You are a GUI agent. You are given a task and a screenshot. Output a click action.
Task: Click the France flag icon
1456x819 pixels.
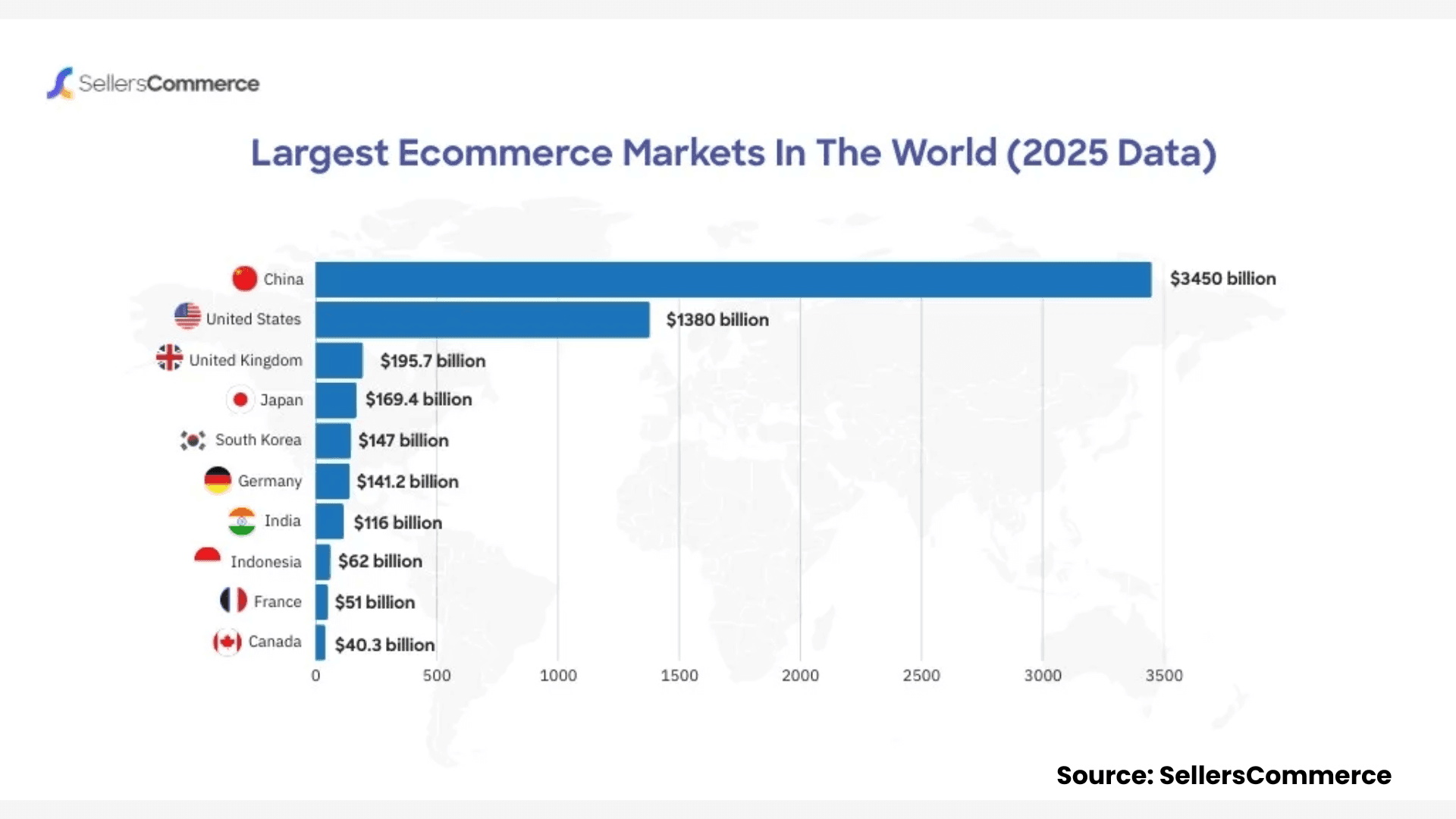tap(234, 600)
